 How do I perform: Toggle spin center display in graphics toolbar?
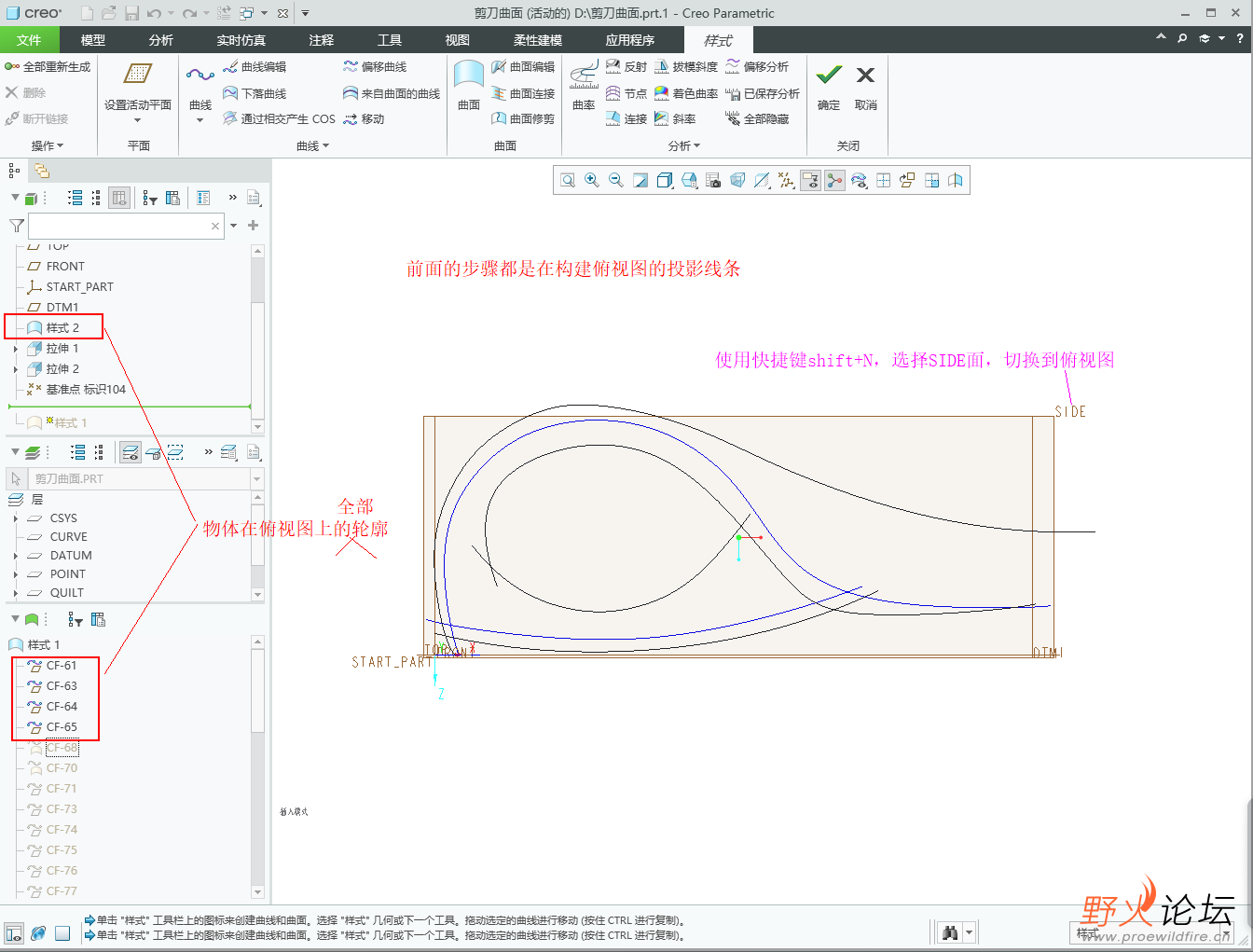(x=835, y=181)
